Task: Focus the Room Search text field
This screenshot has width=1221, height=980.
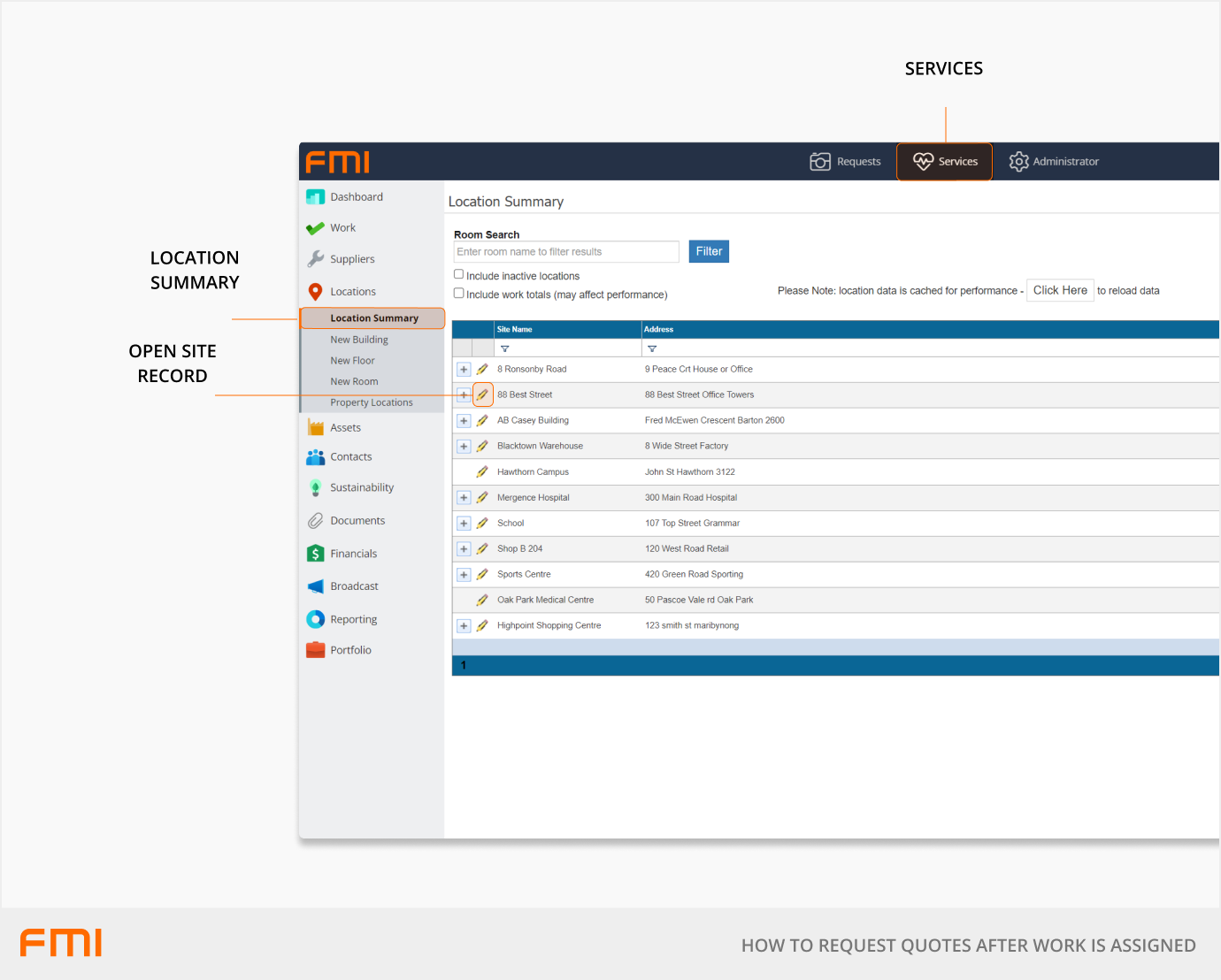Action: (x=565, y=252)
